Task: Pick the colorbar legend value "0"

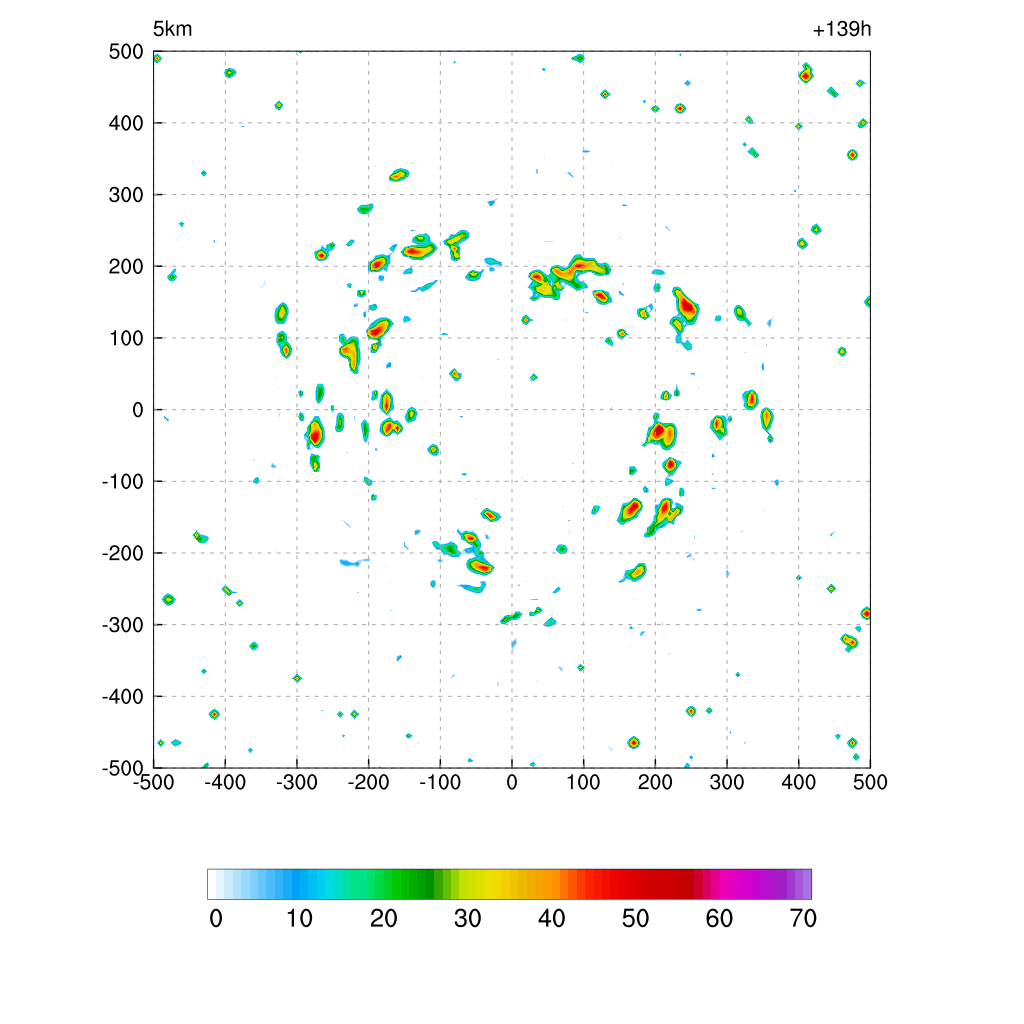Action: (216, 919)
